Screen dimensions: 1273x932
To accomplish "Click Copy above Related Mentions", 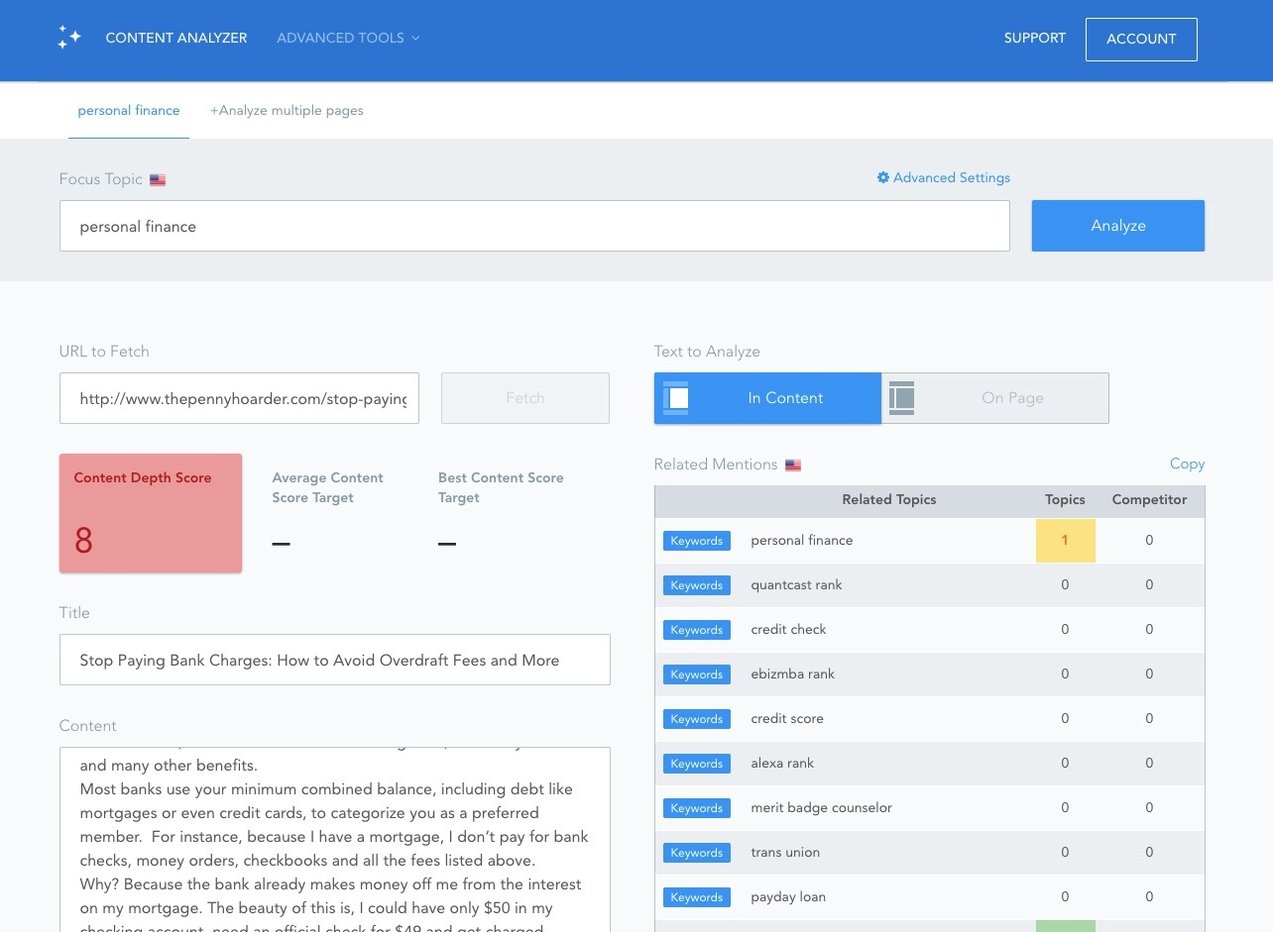I will pos(1187,464).
